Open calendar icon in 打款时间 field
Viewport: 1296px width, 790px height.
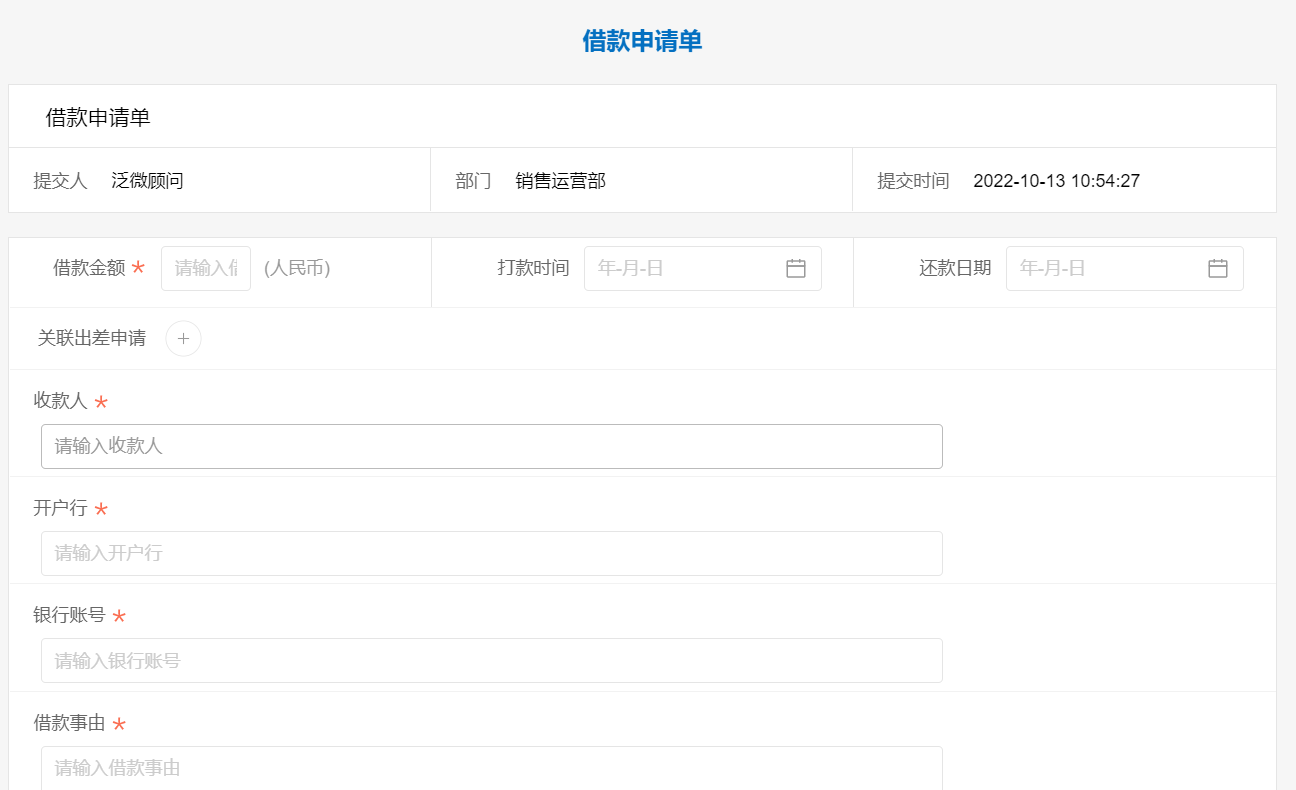[796, 268]
